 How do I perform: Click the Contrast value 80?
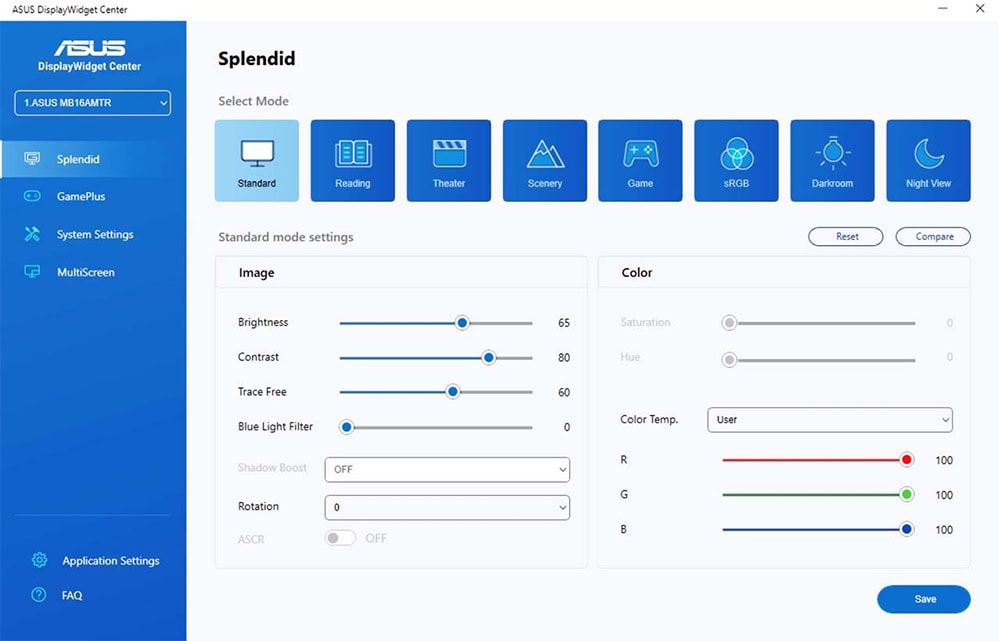564,358
